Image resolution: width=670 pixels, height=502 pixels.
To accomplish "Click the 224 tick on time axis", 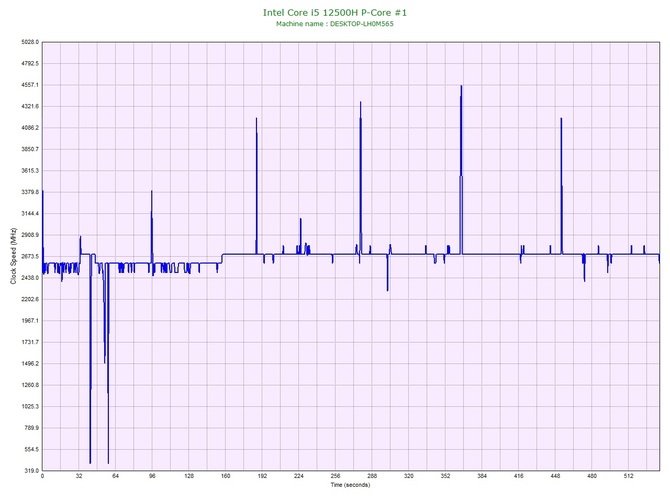I will click(x=299, y=476).
